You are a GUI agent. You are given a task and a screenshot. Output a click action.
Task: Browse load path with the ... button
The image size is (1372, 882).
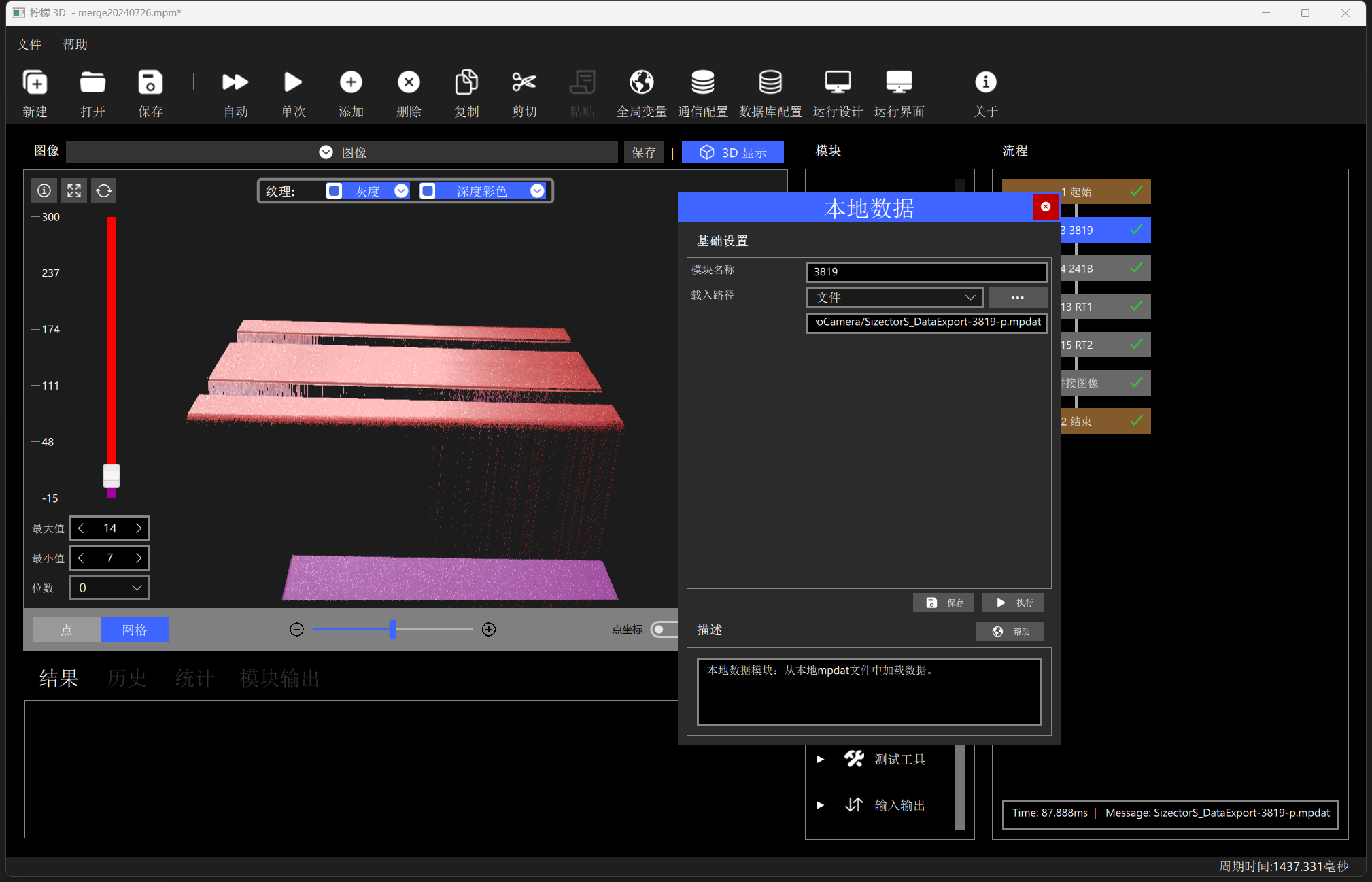coord(1017,297)
